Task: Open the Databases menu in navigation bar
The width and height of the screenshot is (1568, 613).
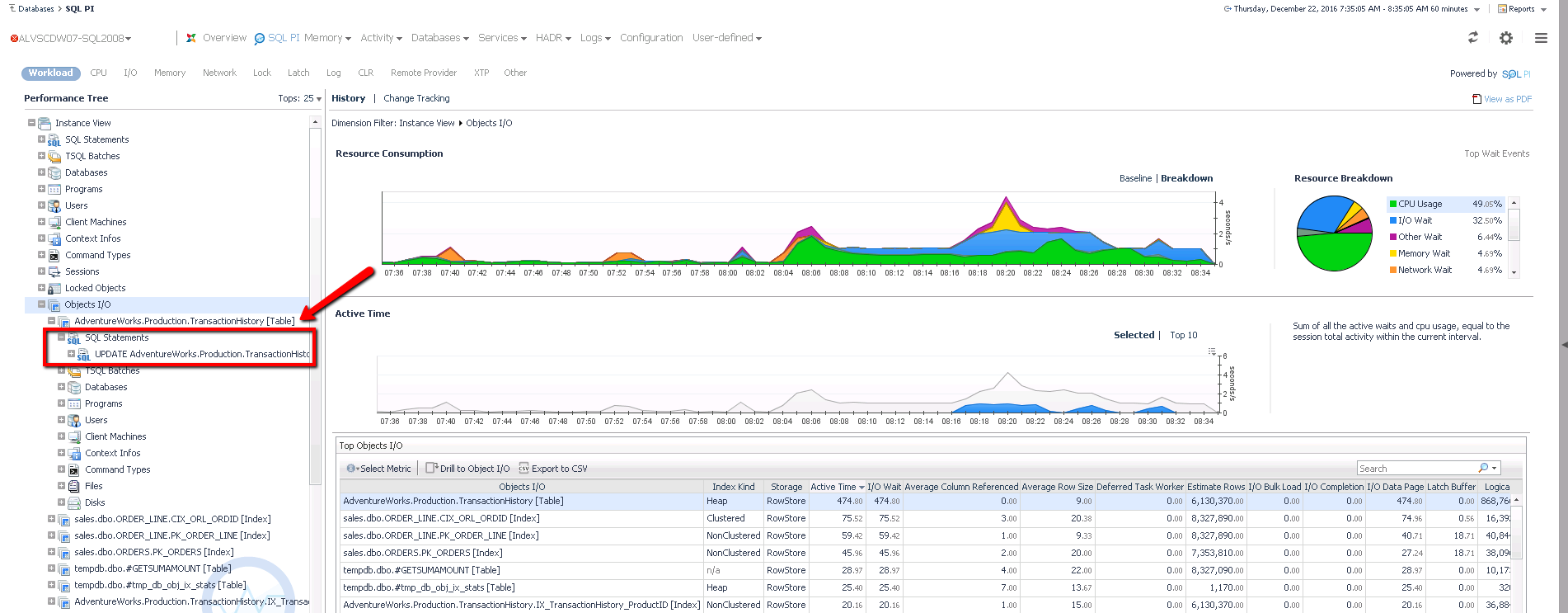Action: [439, 38]
